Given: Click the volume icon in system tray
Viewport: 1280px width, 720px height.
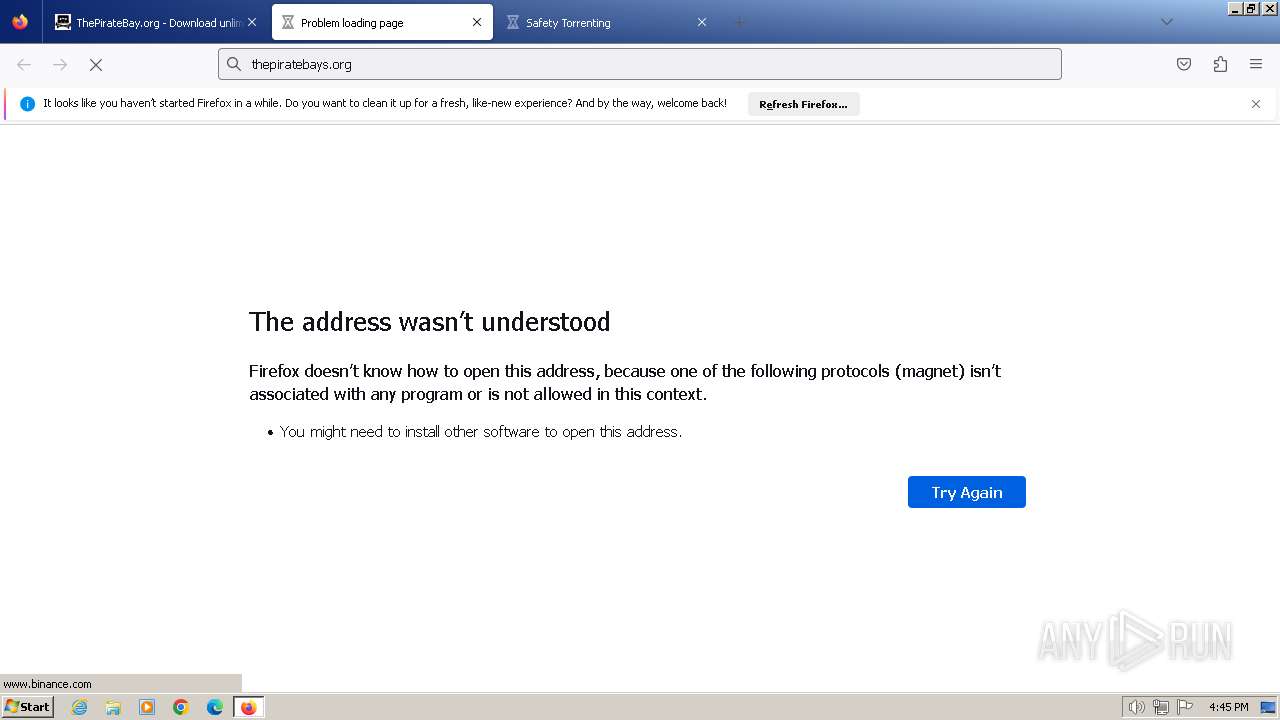Looking at the screenshot, I should 1136,707.
